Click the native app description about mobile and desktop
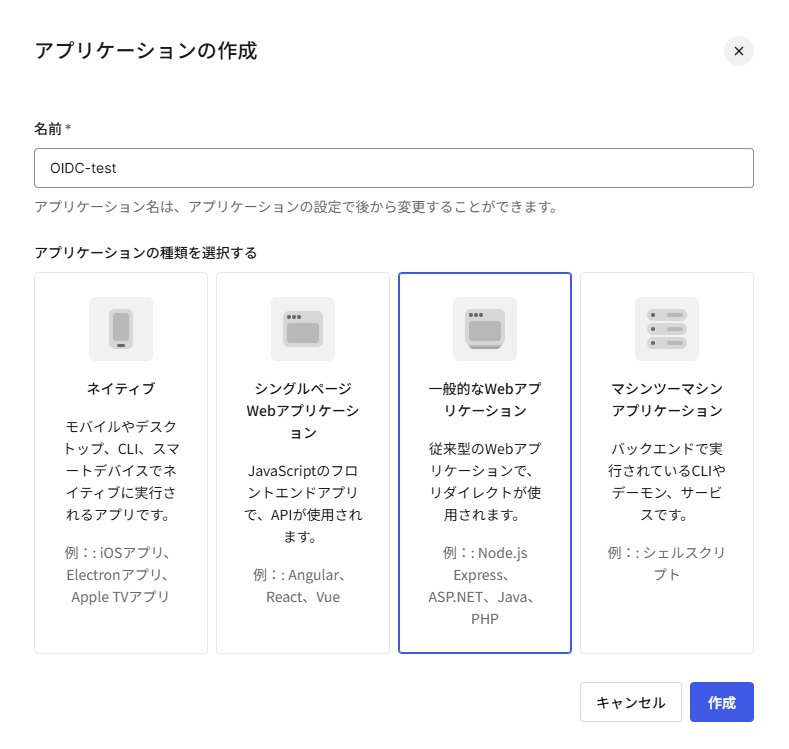Screen dimensions: 789x749 [121, 470]
